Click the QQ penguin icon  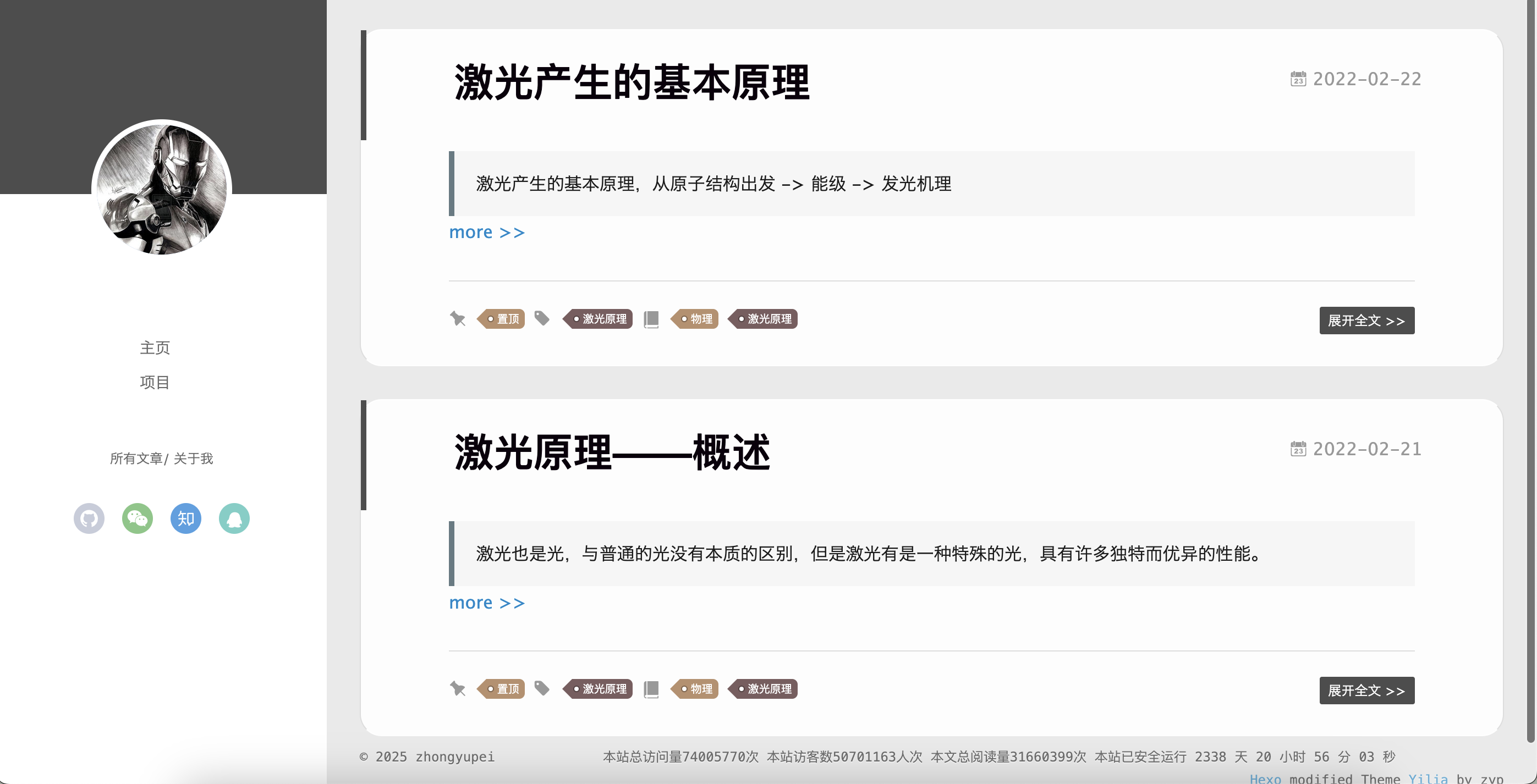pos(234,518)
